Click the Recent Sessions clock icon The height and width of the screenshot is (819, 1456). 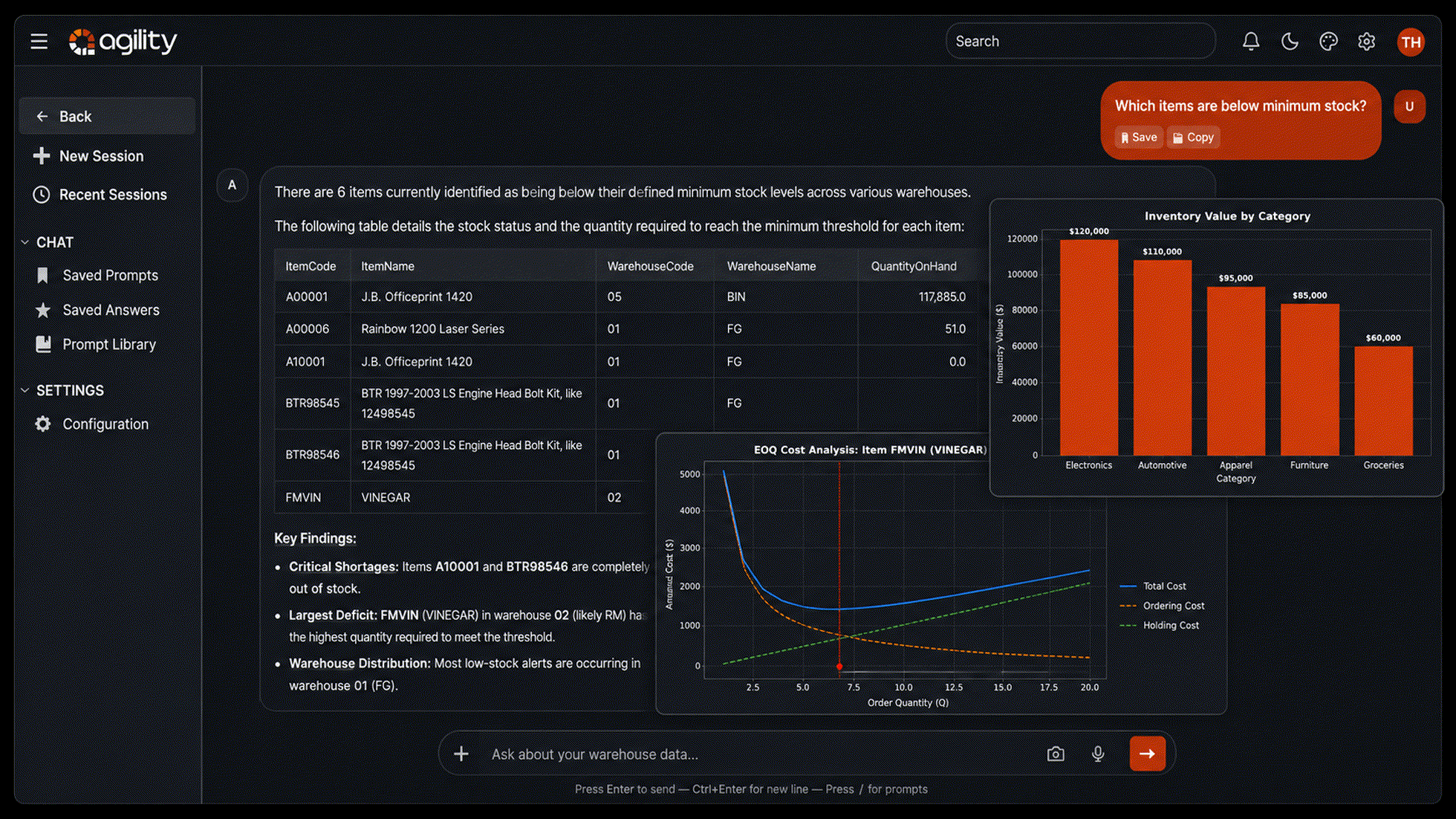pos(42,195)
